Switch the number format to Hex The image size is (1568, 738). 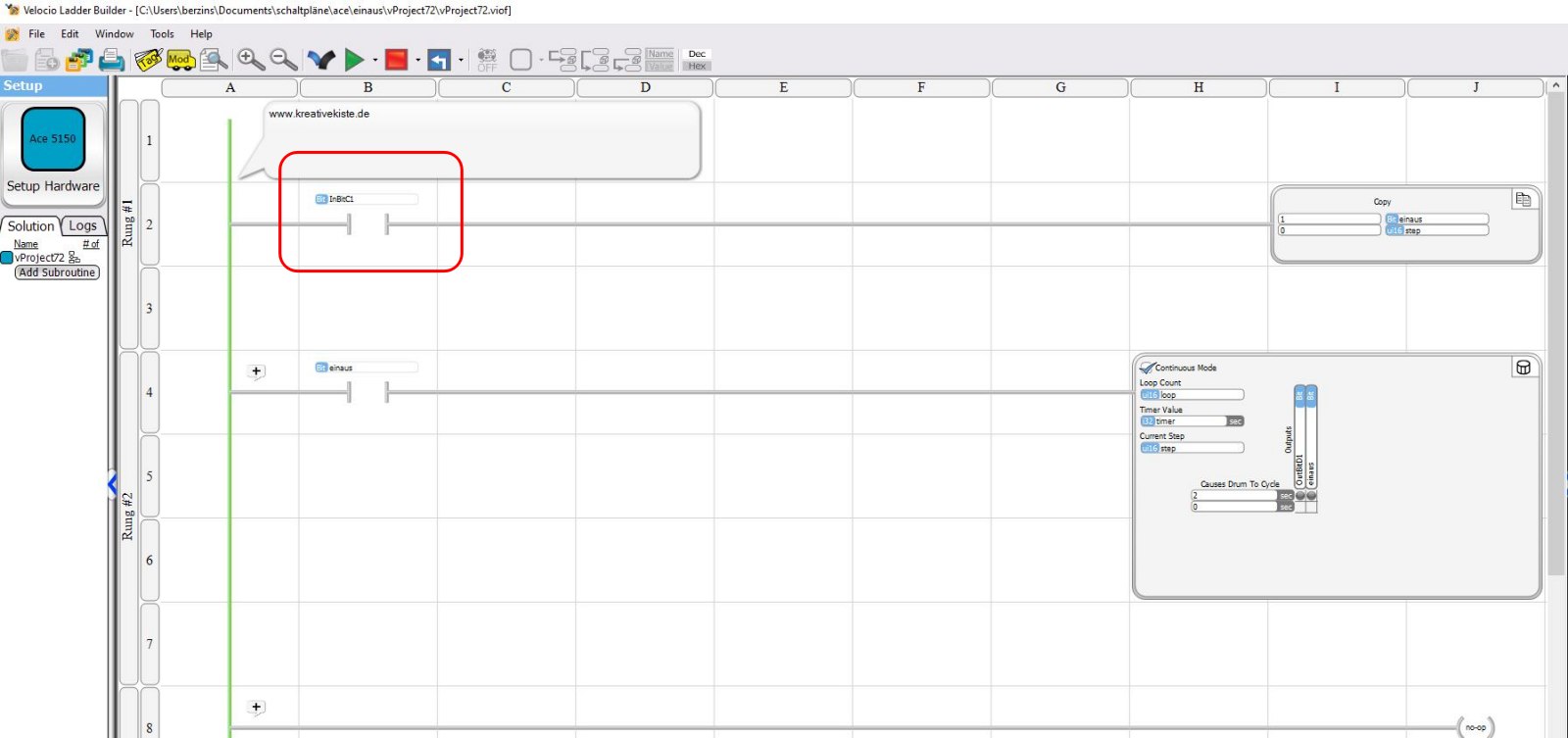point(697,67)
